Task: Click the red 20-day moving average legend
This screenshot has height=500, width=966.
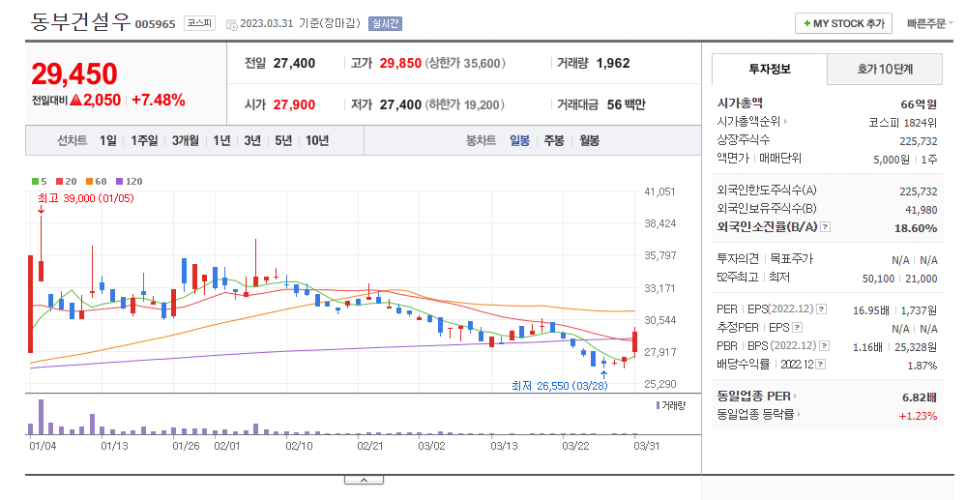Action: 67,181
